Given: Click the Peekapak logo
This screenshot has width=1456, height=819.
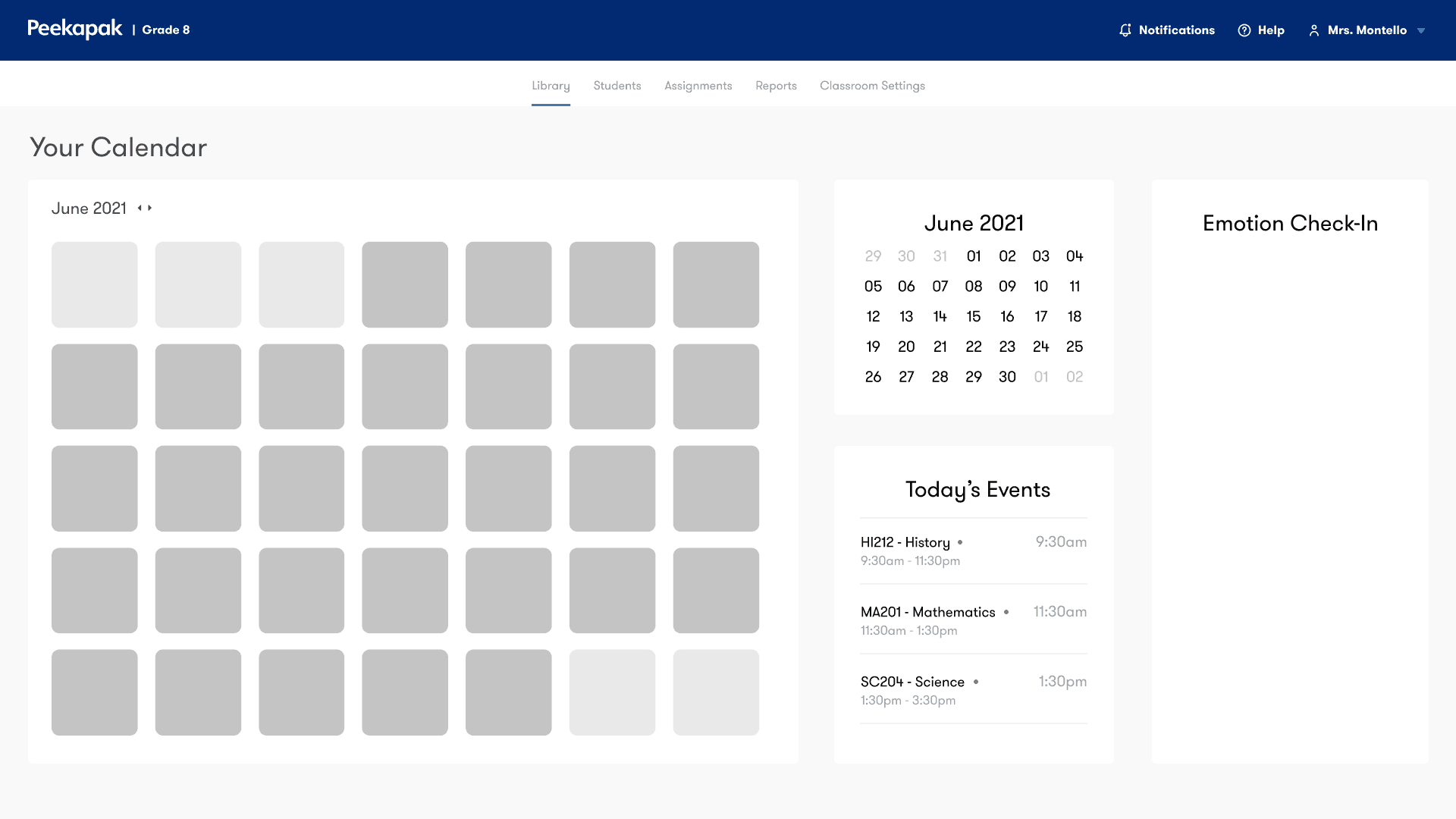Looking at the screenshot, I should 74,28.
